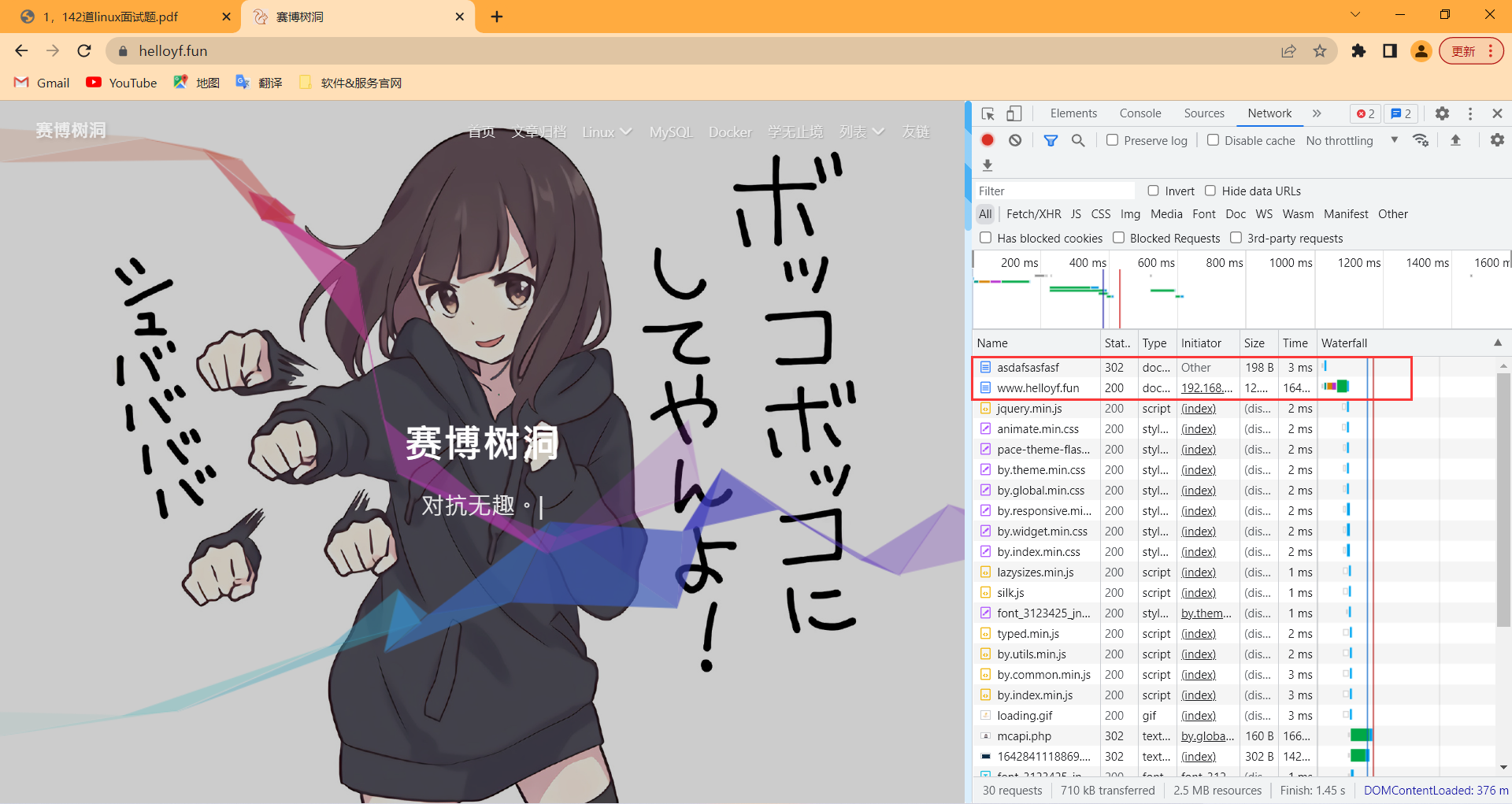Filter requests by Img type
The width and height of the screenshot is (1512, 804).
pos(1130,214)
